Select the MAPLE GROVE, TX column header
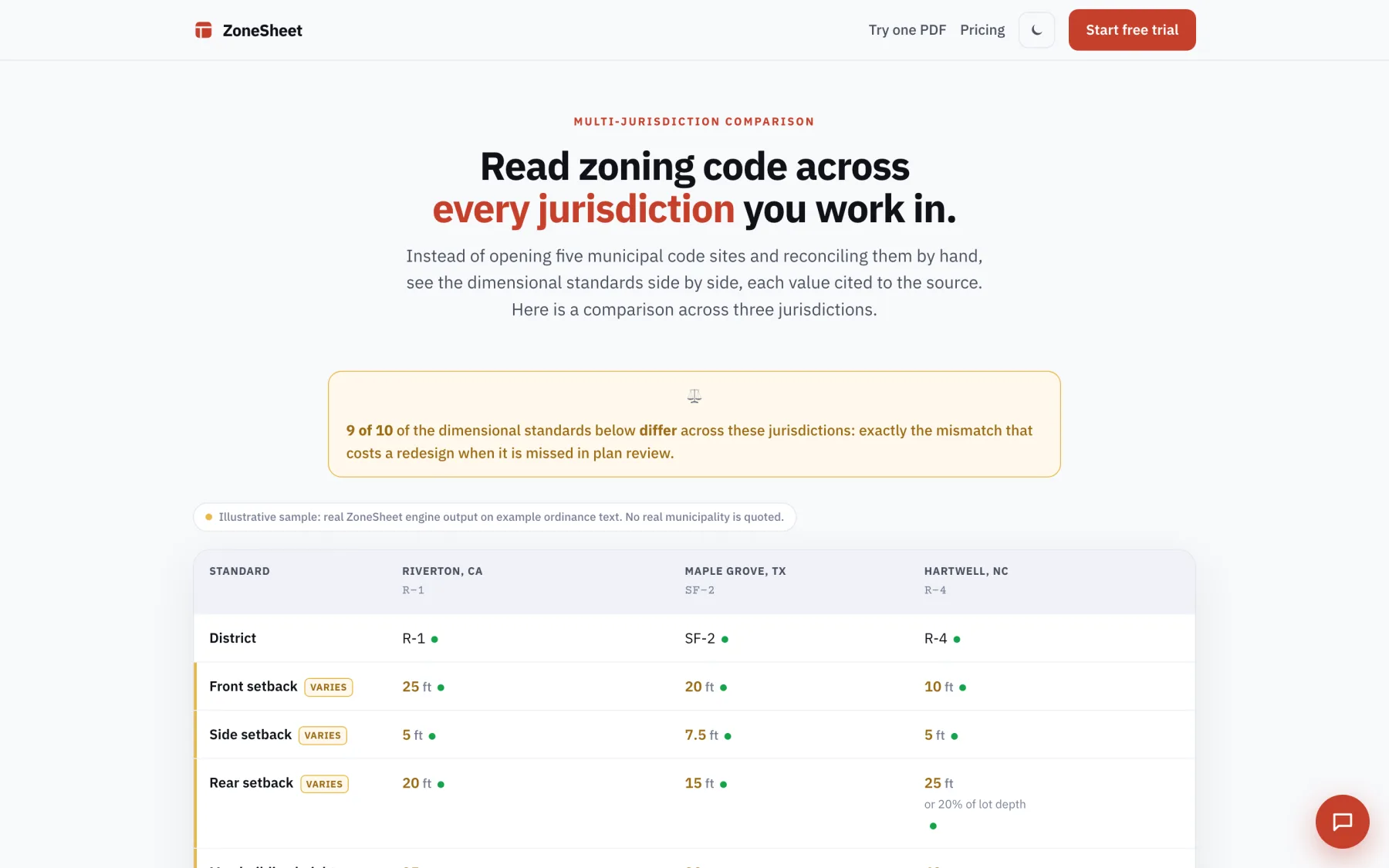This screenshot has height=868, width=1389. 735,572
